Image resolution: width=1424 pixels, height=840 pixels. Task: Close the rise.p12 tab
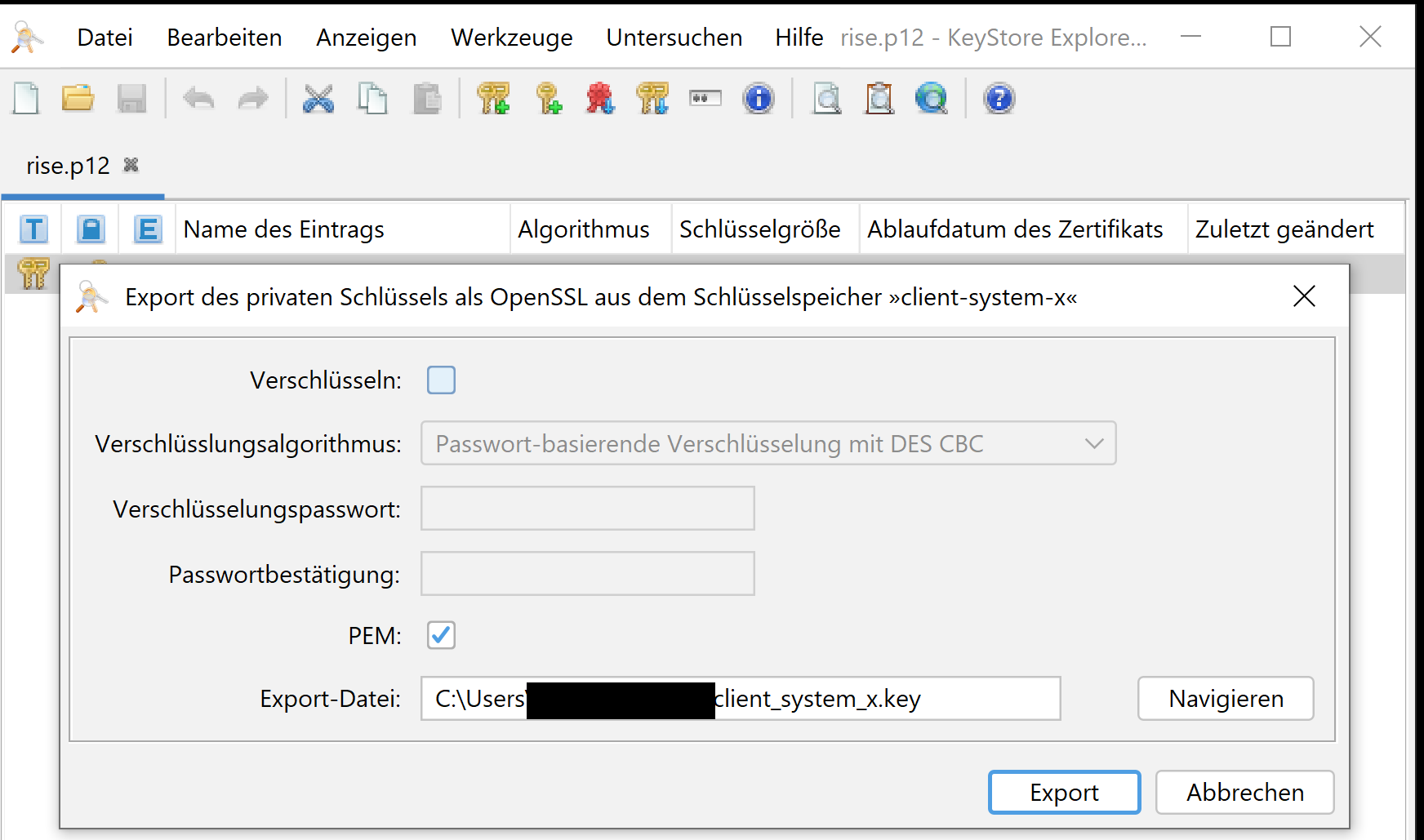point(131,166)
